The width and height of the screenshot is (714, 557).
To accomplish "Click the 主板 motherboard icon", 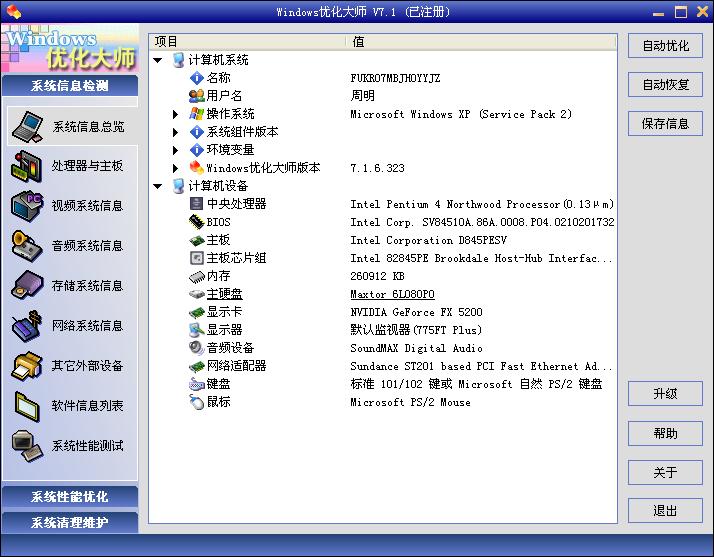I will (196, 240).
